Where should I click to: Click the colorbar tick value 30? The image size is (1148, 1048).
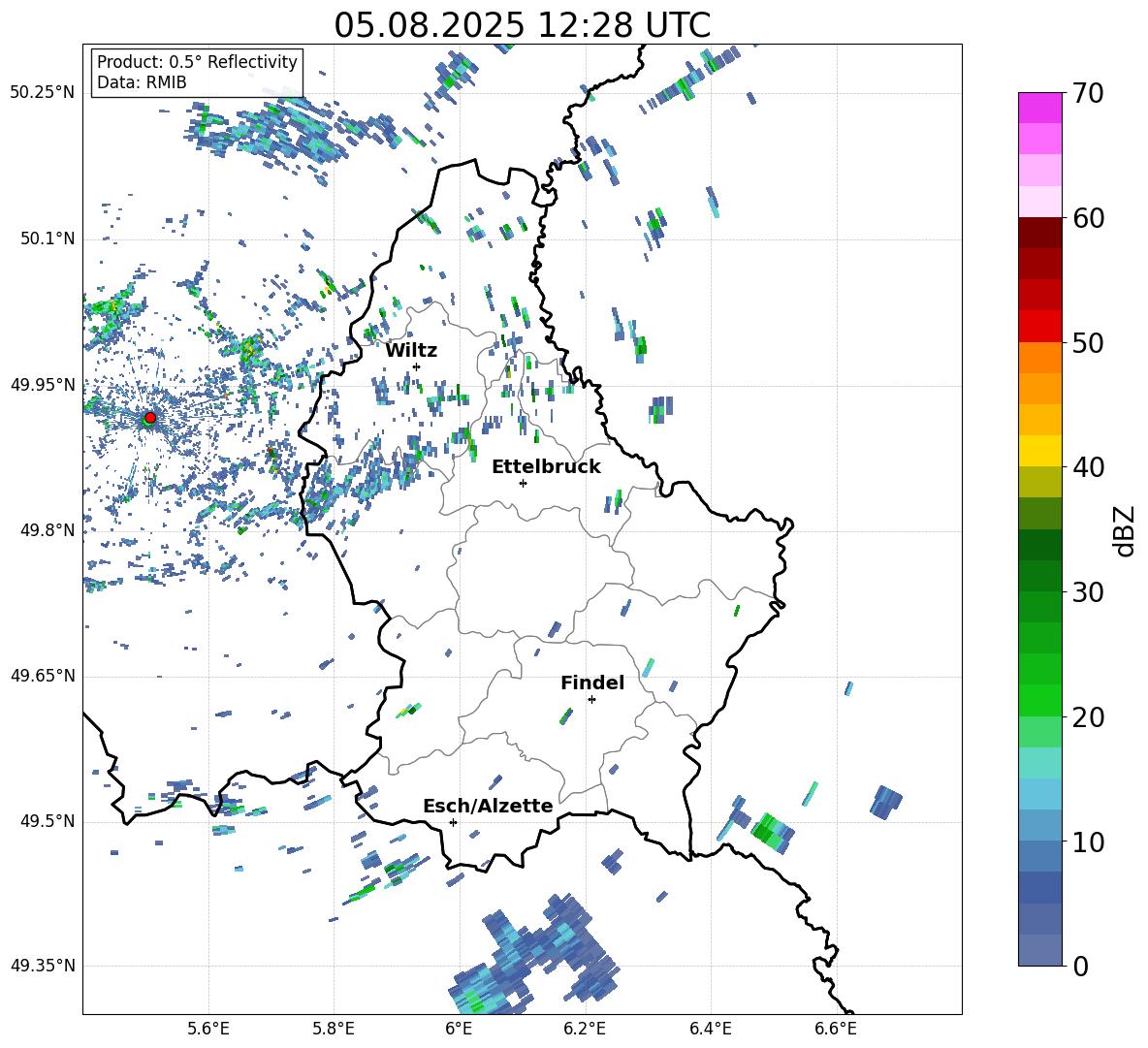coord(1088,592)
